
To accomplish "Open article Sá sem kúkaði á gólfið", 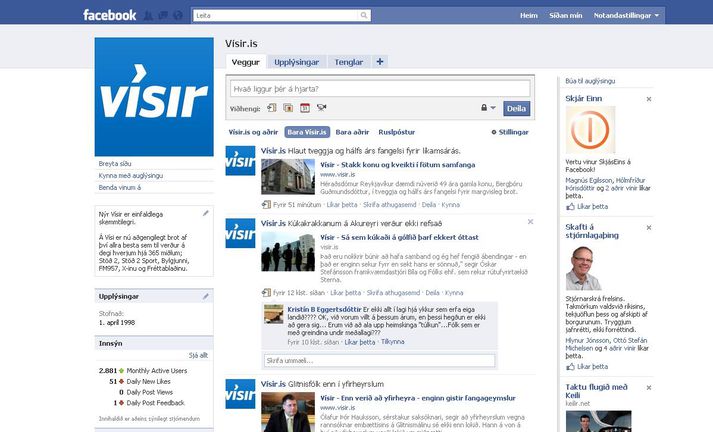I will click(399, 237).
